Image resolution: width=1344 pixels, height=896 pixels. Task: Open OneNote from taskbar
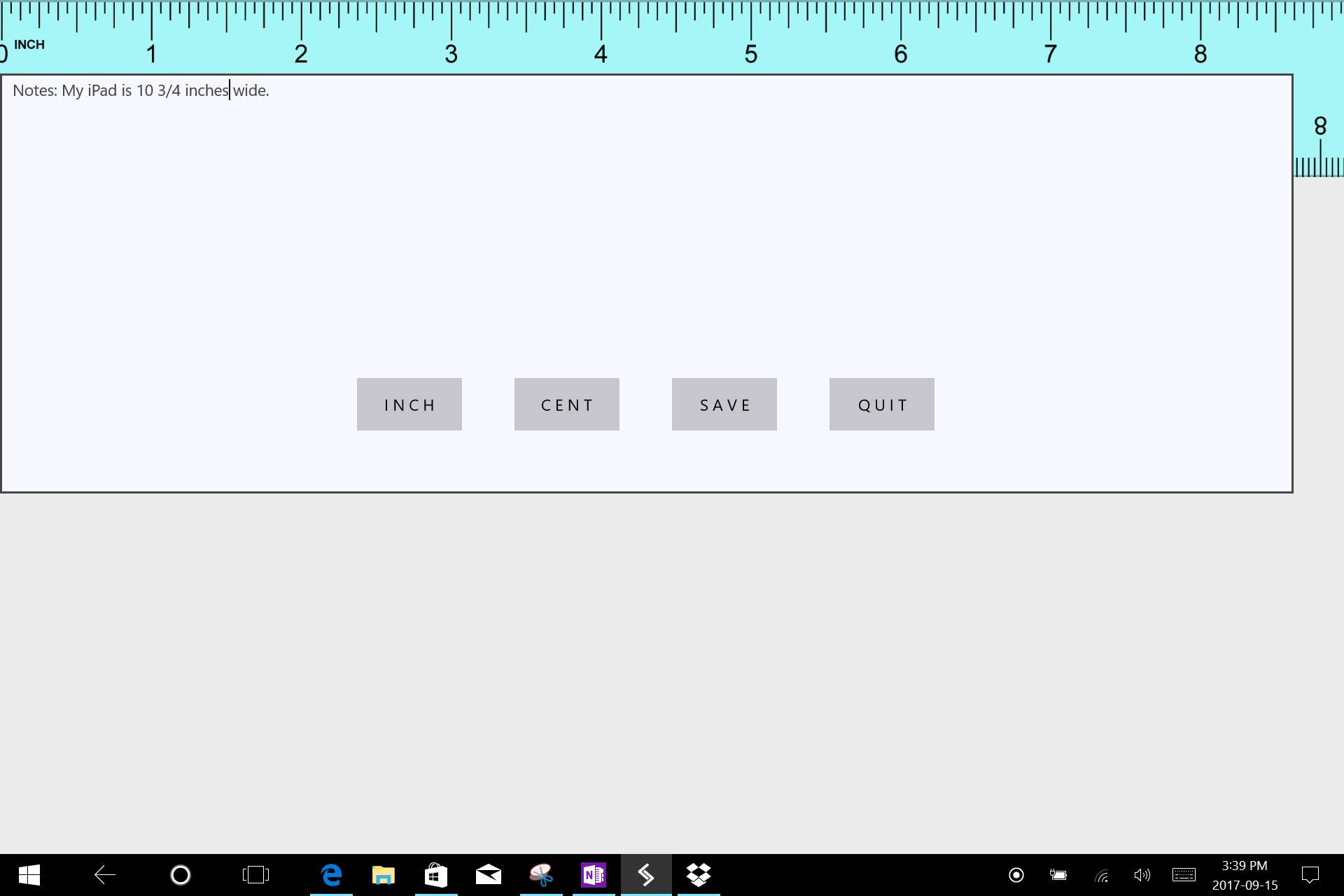click(594, 875)
